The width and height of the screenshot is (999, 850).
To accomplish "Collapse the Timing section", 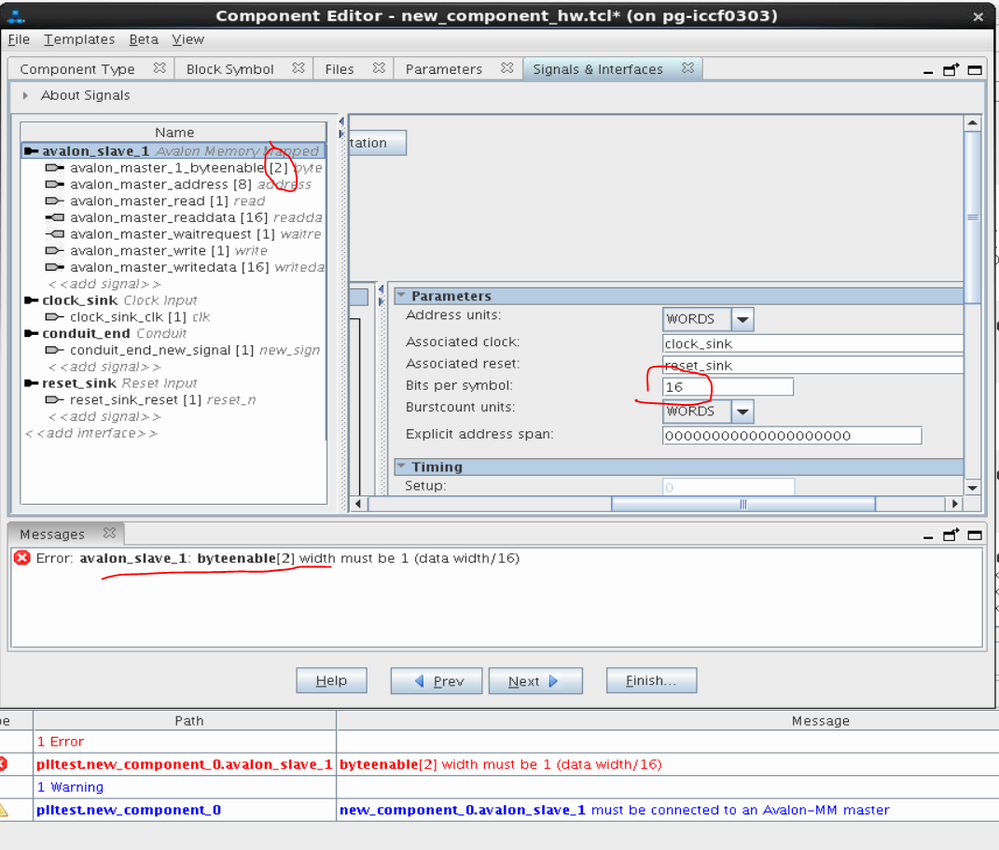I will 401,467.
